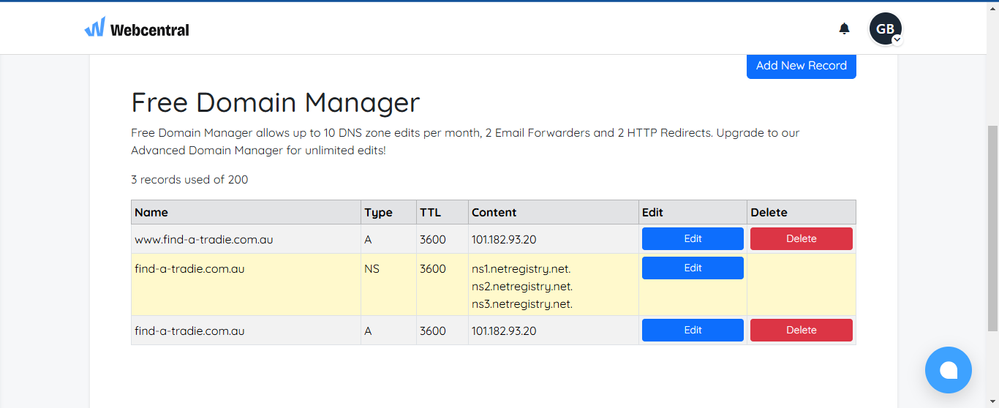999x408 pixels.
Task: Edit the www.find-a-tradie.com.au A record
Action: [x=693, y=239]
